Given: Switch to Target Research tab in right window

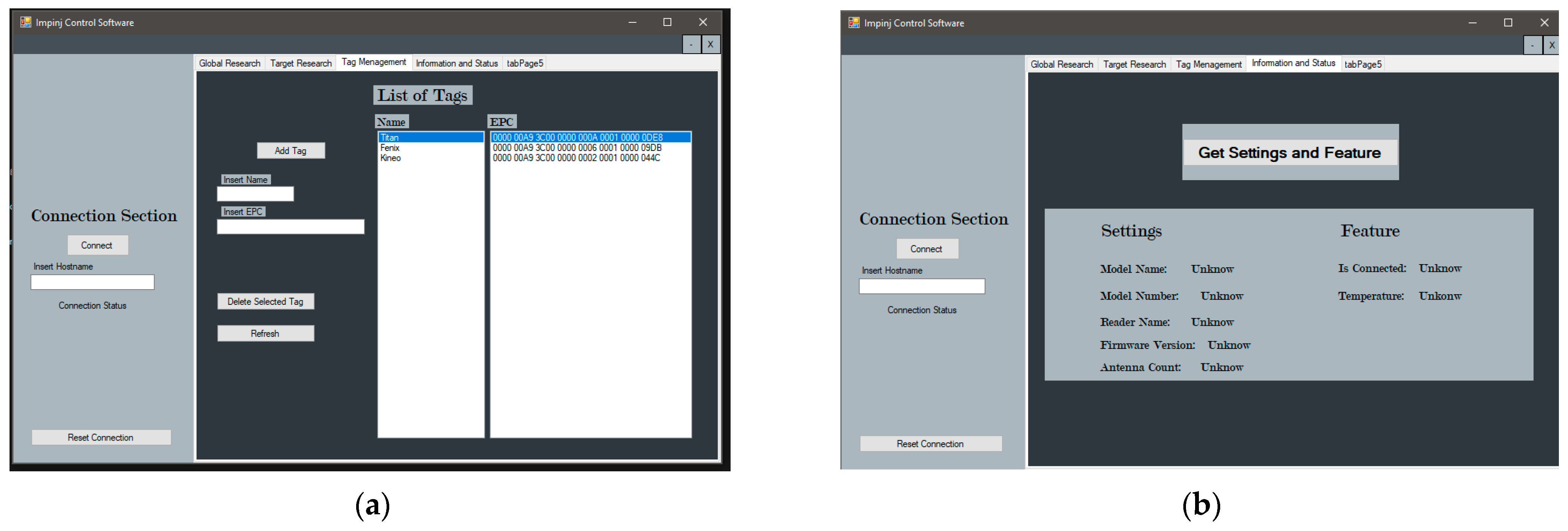Looking at the screenshot, I should coord(1134,65).
